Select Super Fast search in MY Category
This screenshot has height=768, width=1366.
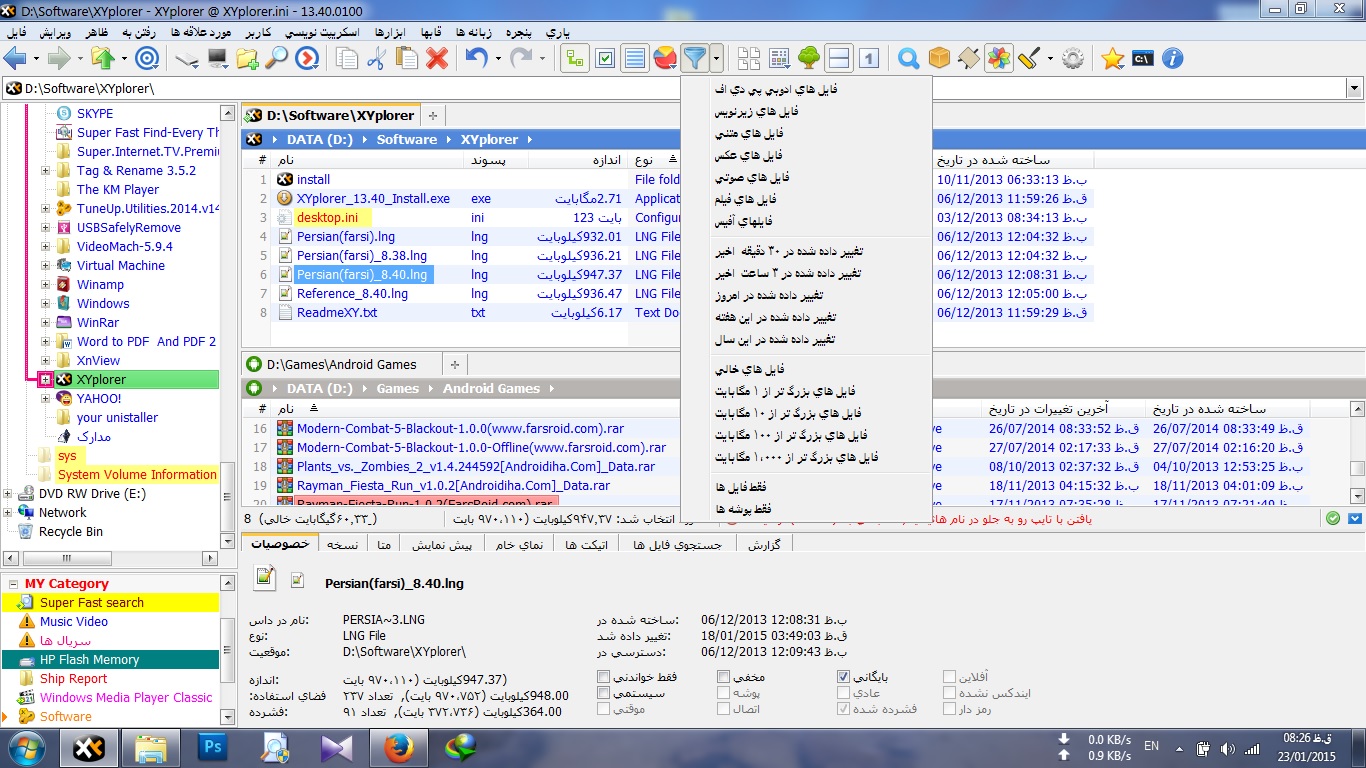pyautogui.click(x=92, y=603)
